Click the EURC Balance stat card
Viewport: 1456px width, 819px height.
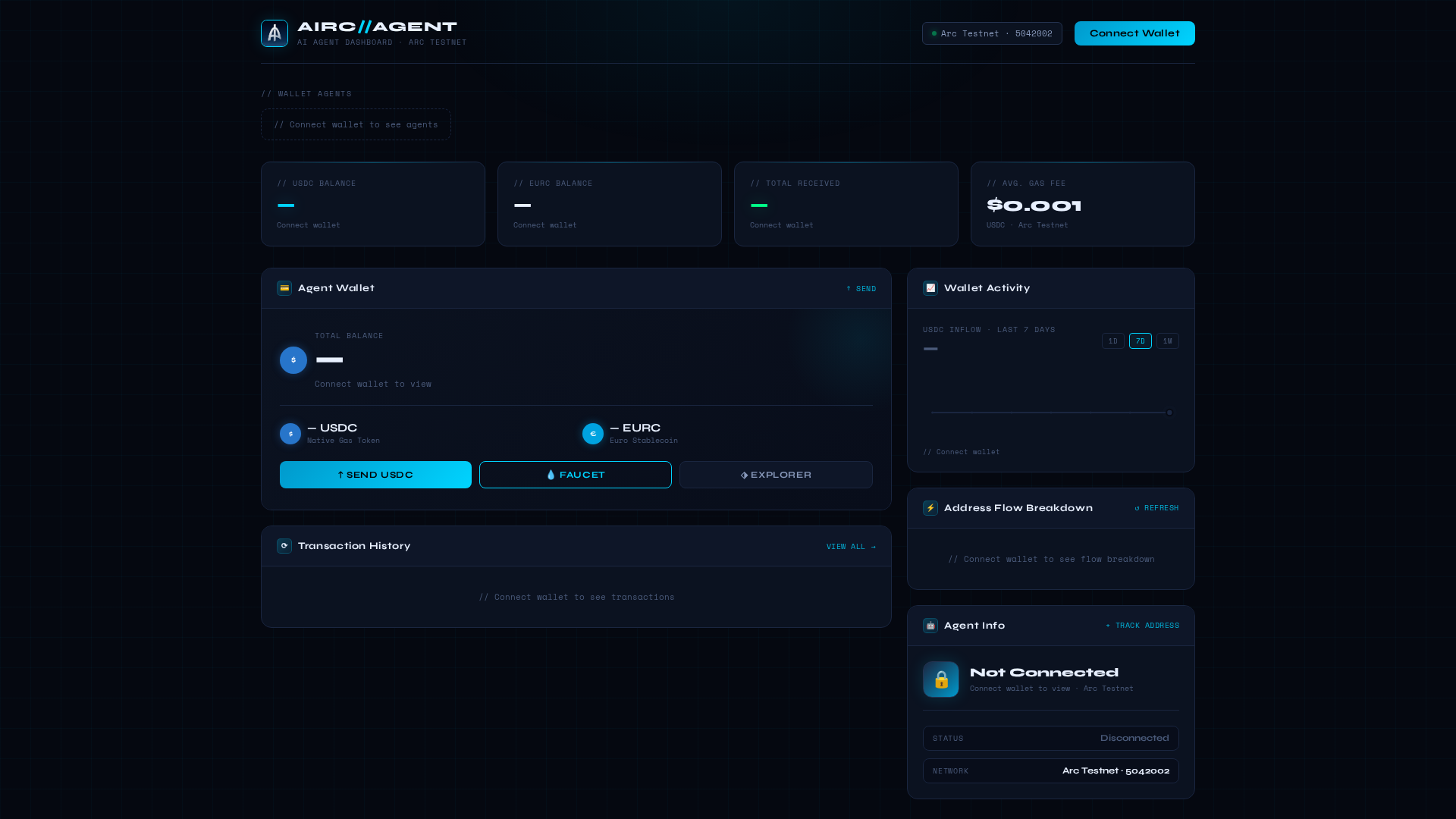[610, 204]
